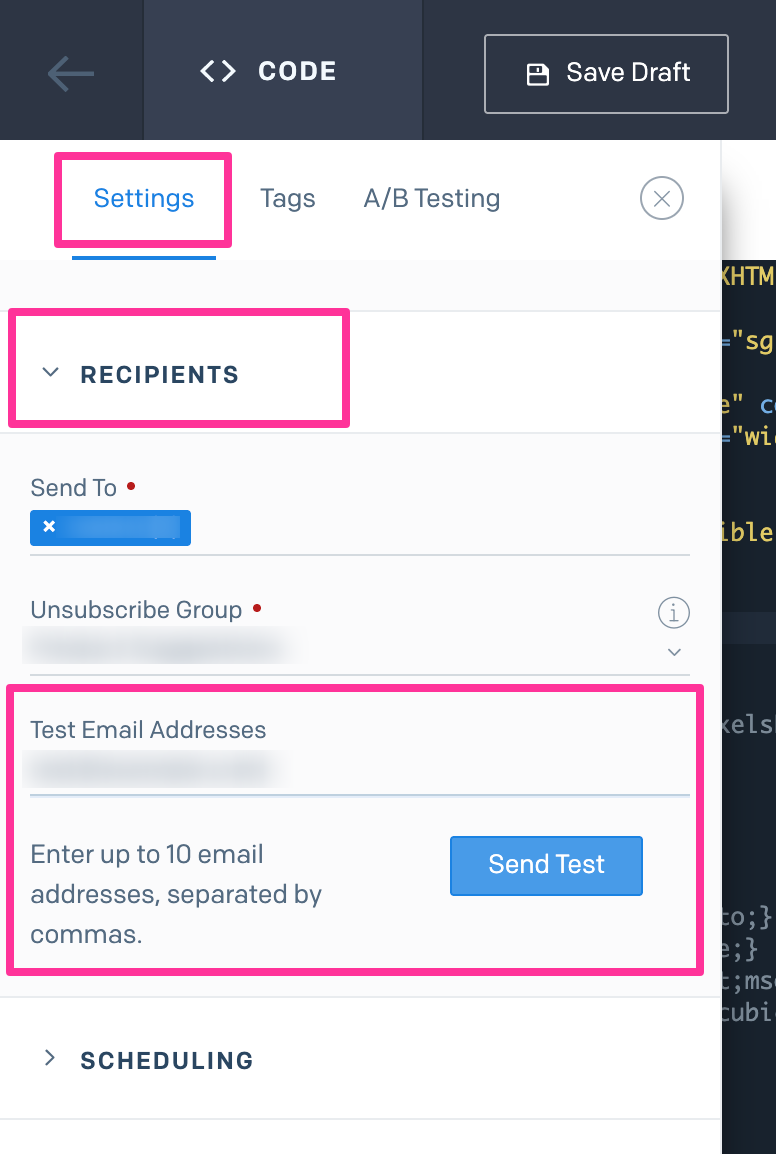Collapse the Recipients section chevron
This screenshot has height=1154, width=776.
pos(50,373)
